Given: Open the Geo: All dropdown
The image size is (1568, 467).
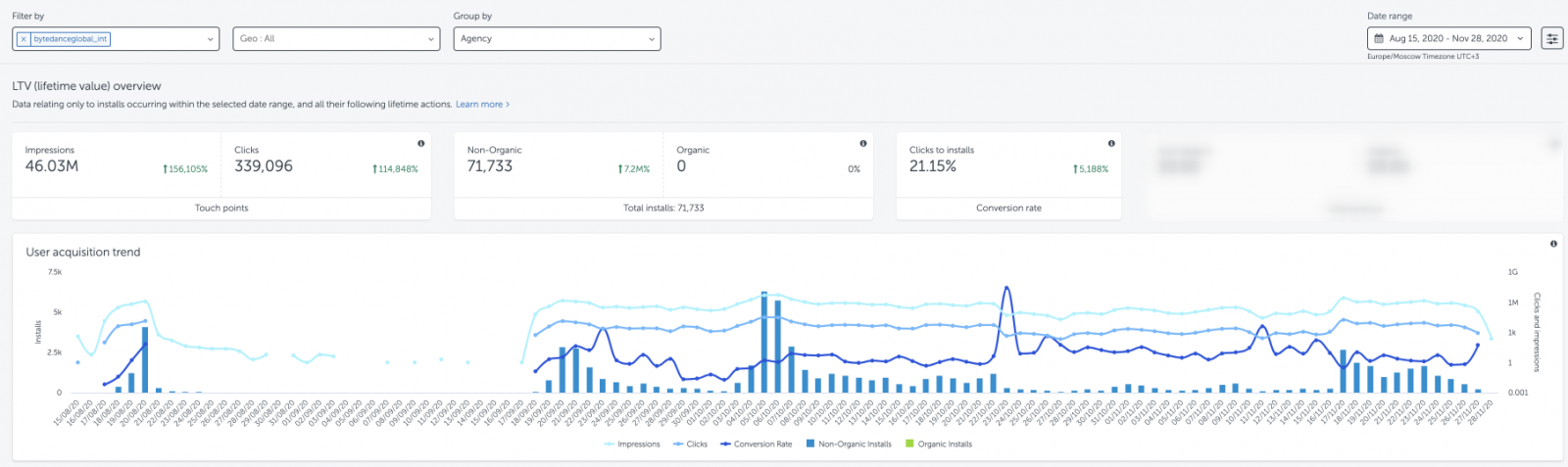Looking at the screenshot, I should (x=336, y=39).
